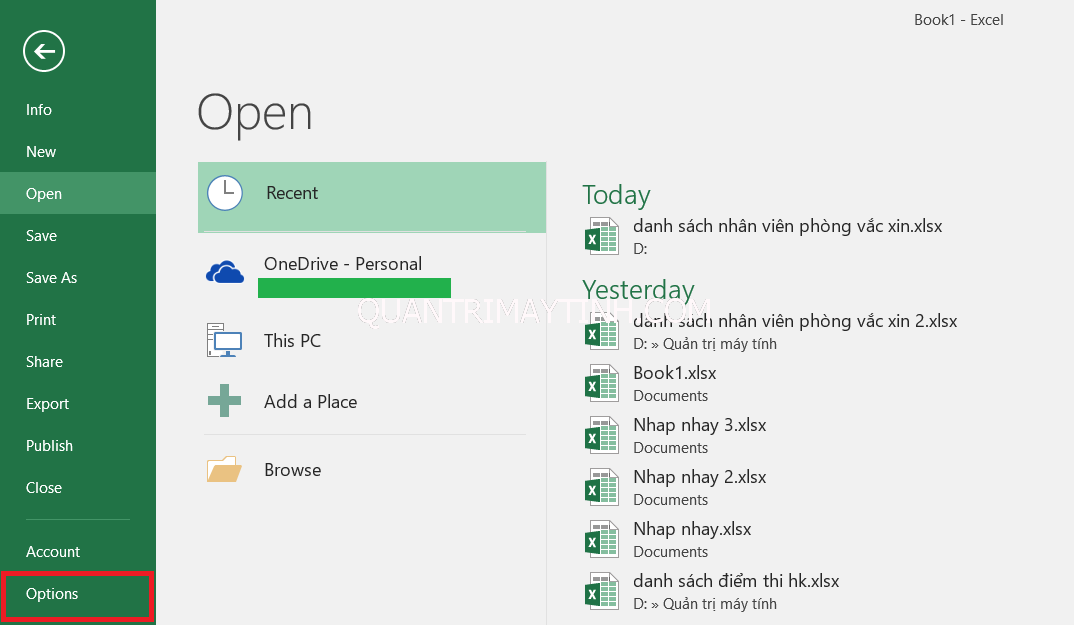Open the Account page
The height and width of the screenshot is (625, 1074).
(53, 552)
